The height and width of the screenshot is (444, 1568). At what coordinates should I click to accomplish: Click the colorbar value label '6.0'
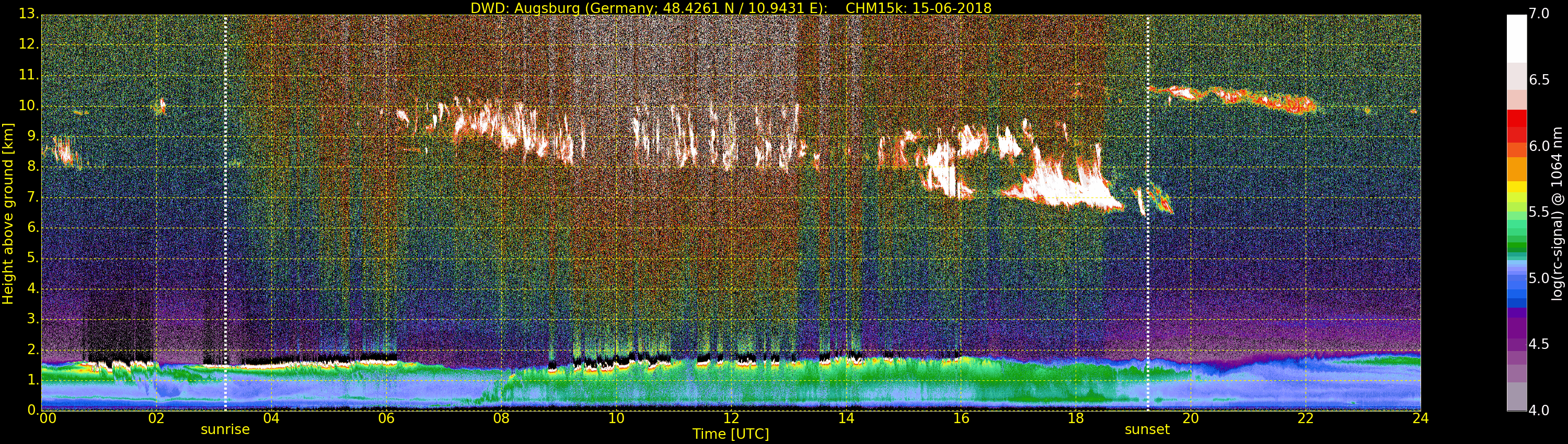1539,146
